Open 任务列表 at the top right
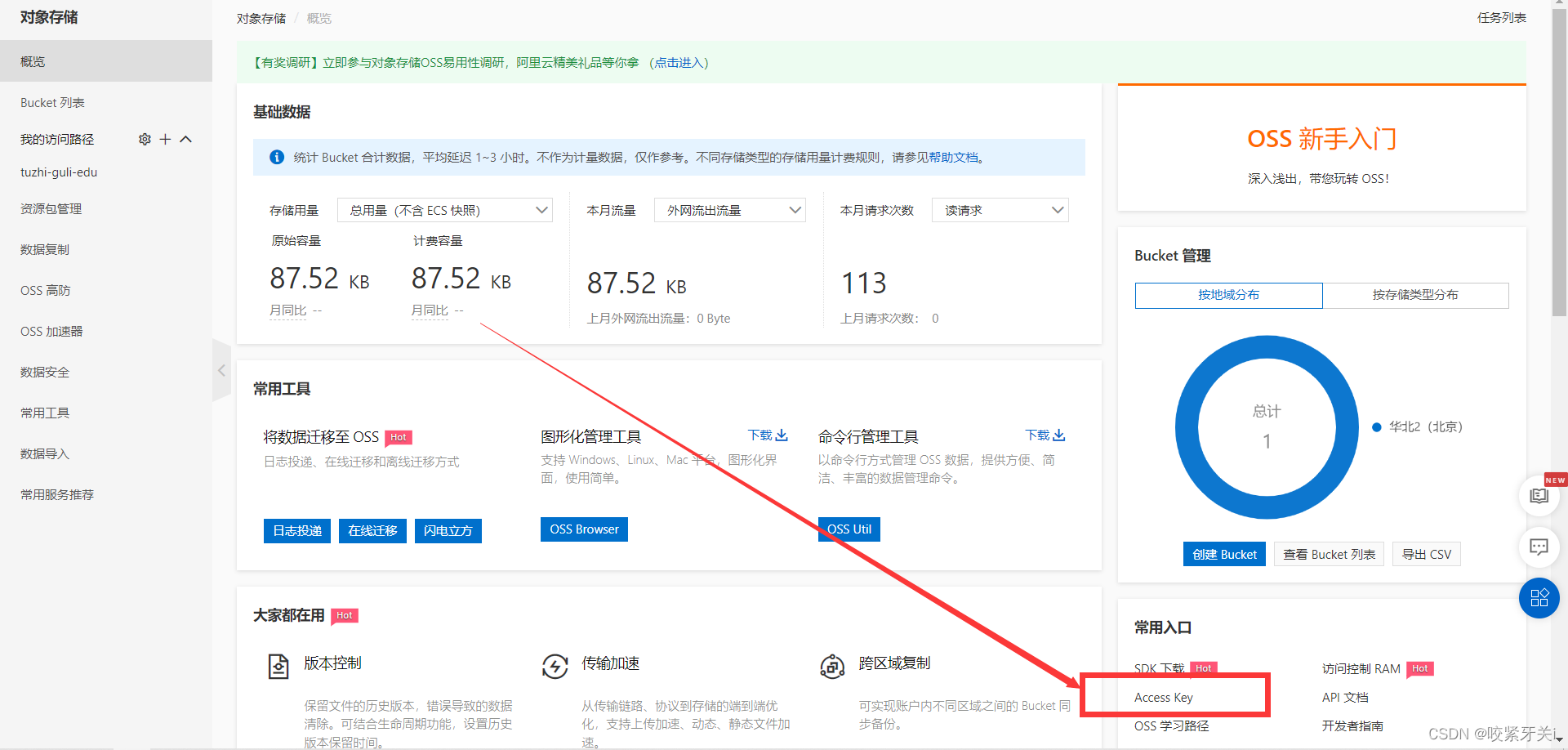The height and width of the screenshot is (750, 1568). click(x=1501, y=17)
